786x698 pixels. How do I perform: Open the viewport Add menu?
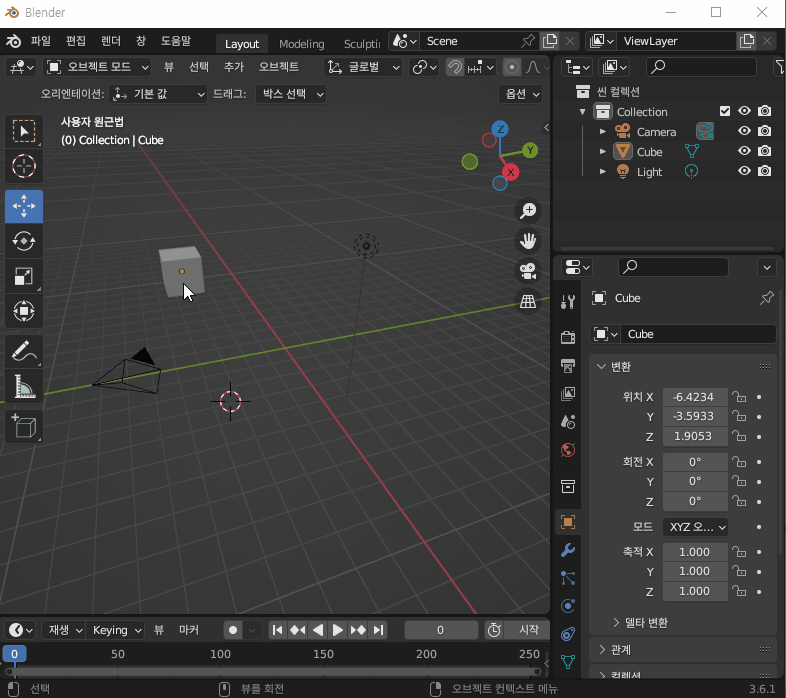pyautogui.click(x=234, y=67)
